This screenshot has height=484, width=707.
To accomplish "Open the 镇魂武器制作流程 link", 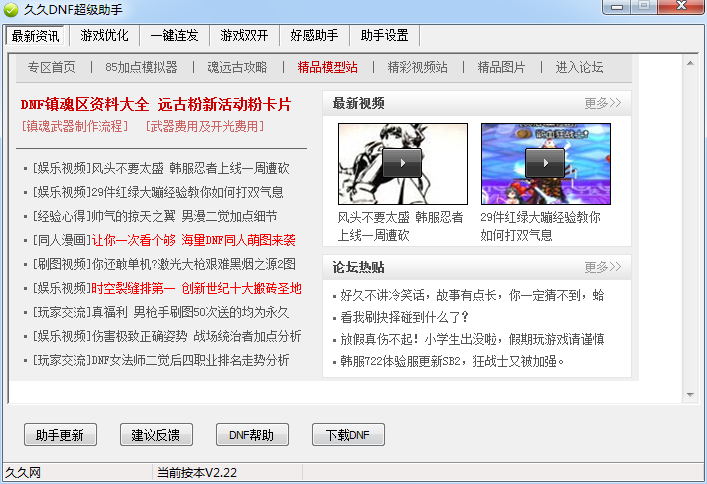I will [75, 126].
